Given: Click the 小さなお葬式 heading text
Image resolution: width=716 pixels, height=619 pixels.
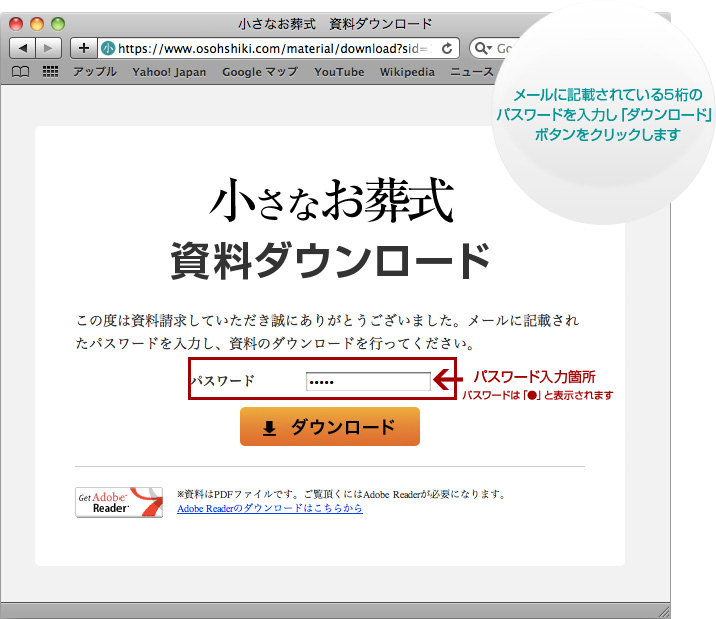Looking at the screenshot, I should point(331,201).
